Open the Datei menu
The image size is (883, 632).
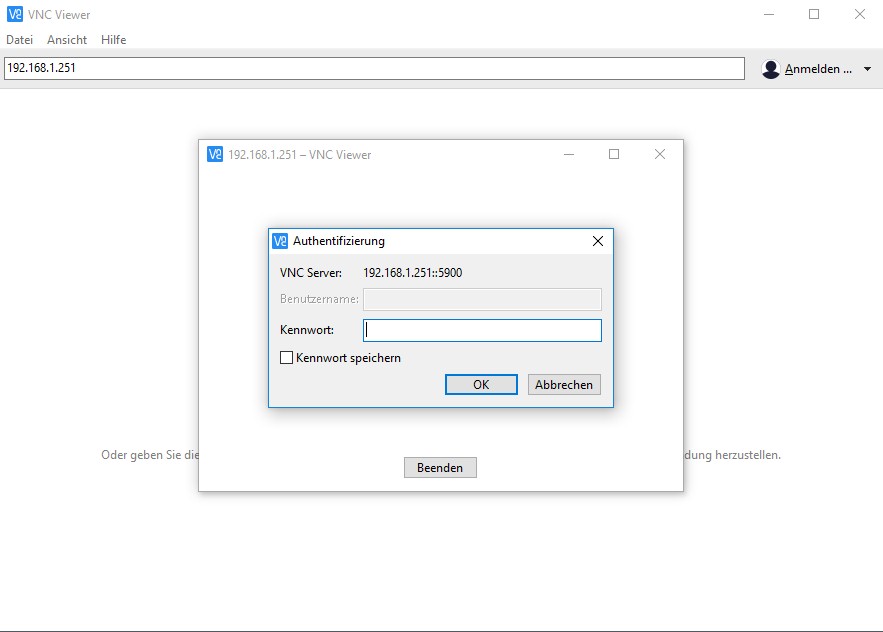(20, 40)
